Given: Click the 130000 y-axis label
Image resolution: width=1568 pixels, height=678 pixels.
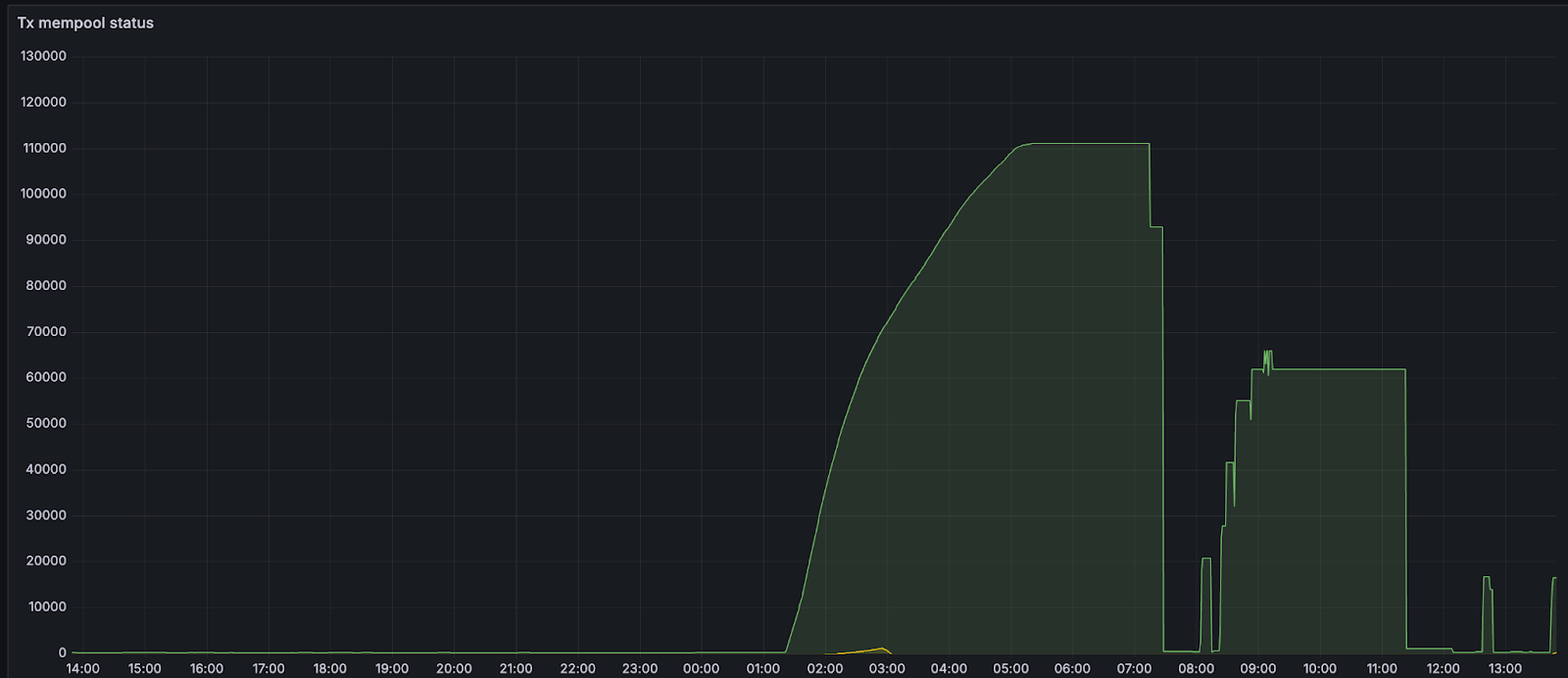Looking at the screenshot, I should coord(43,56).
